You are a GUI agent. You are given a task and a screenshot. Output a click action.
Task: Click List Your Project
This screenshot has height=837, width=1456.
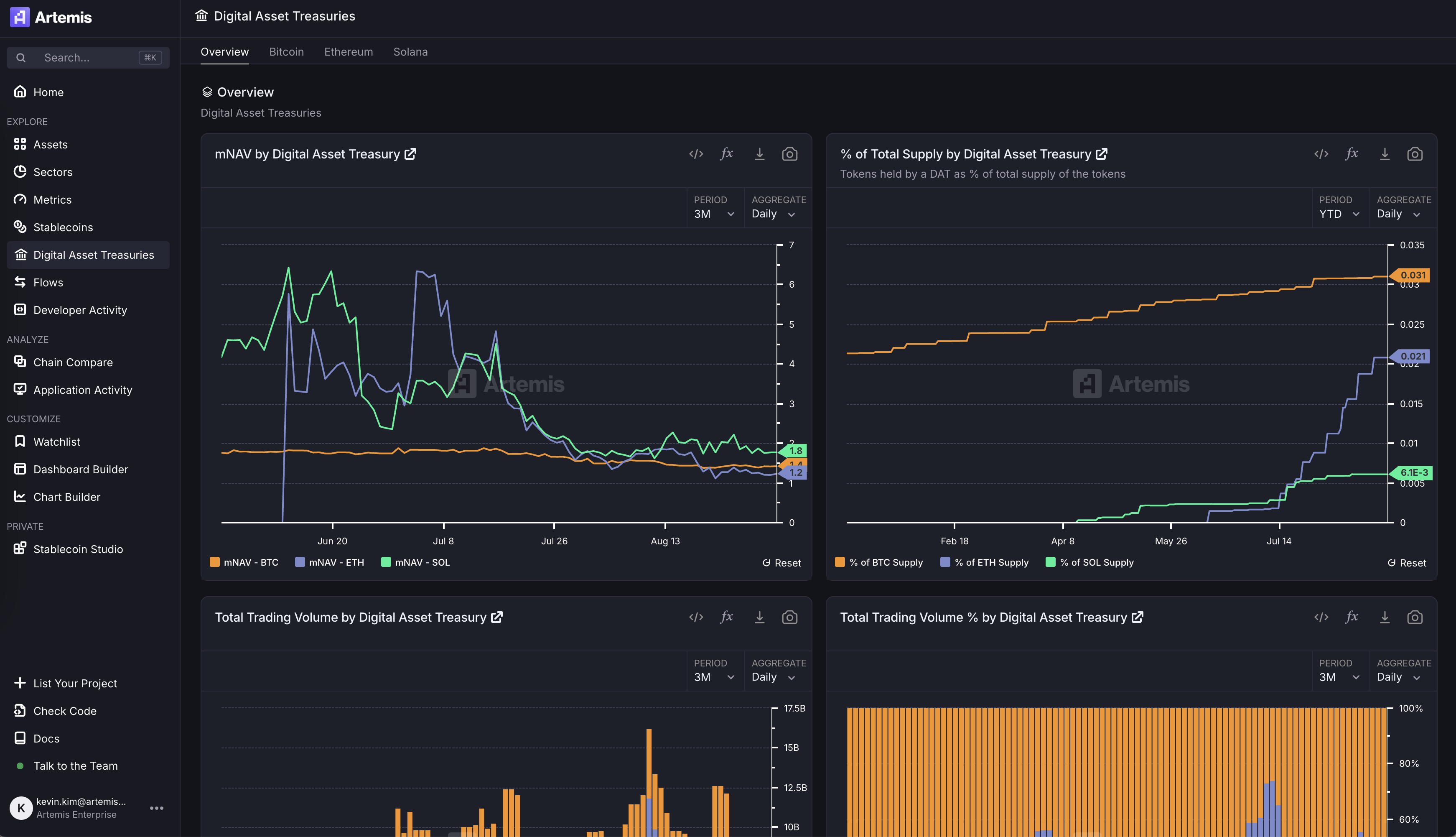(x=88, y=683)
